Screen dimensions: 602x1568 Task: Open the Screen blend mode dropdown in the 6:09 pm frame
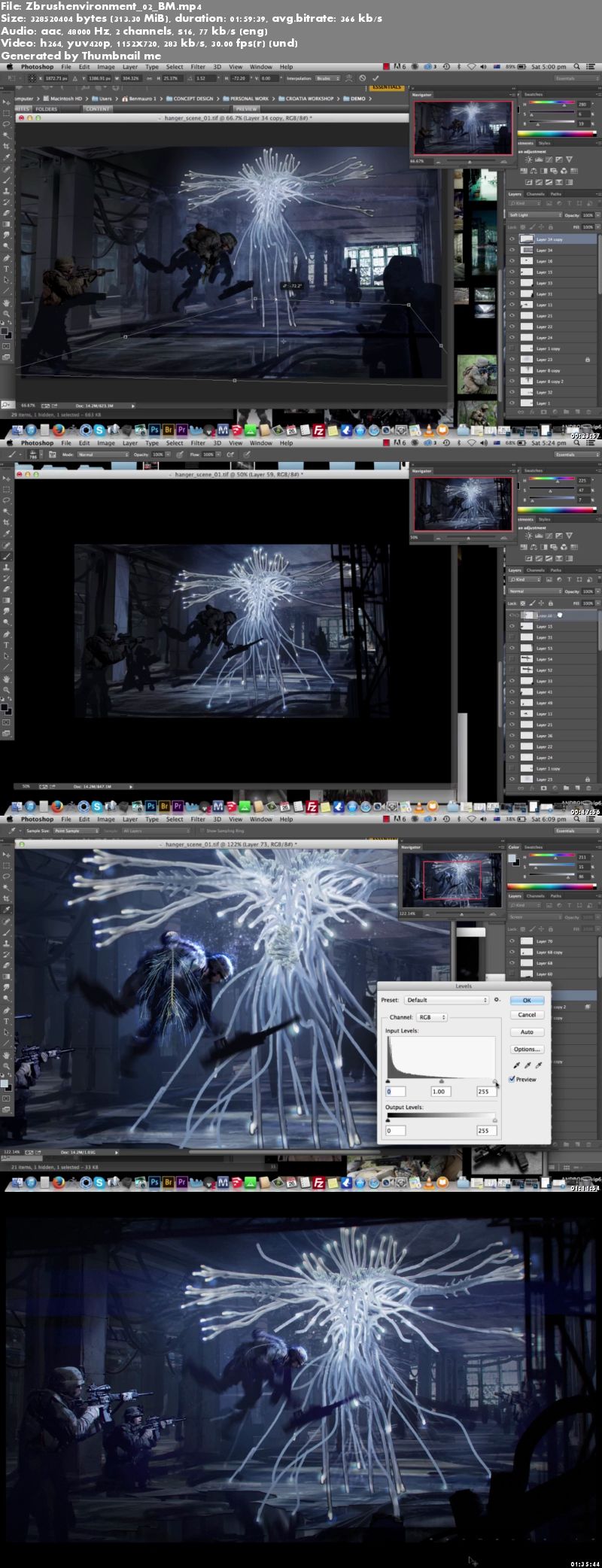tap(536, 917)
